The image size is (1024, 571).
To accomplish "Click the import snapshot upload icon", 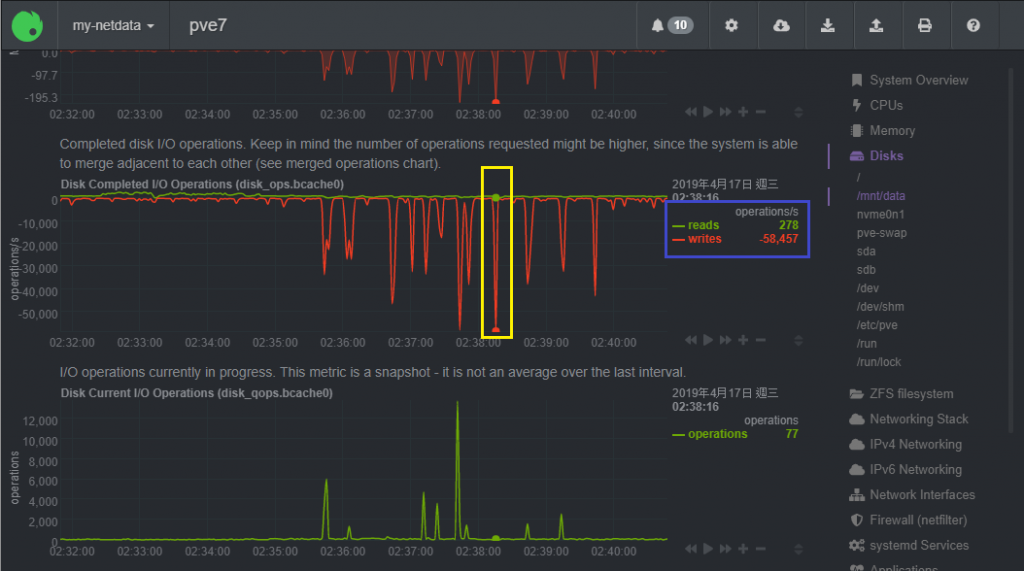I will pos(876,25).
